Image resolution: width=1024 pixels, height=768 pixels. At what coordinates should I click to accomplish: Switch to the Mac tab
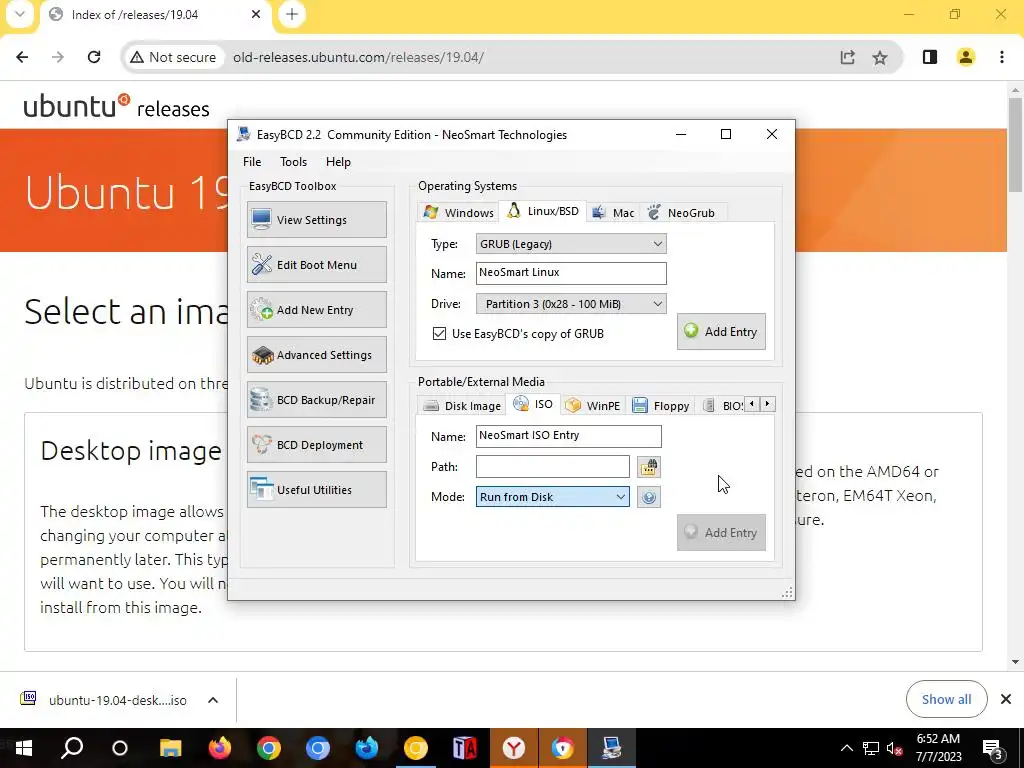coord(613,212)
